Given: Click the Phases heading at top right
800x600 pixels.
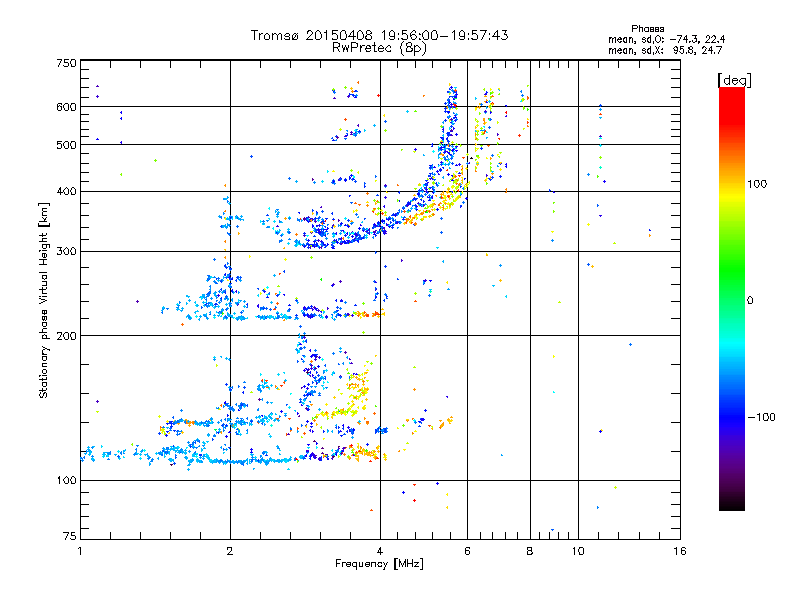Looking at the screenshot, I should tap(647, 29).
